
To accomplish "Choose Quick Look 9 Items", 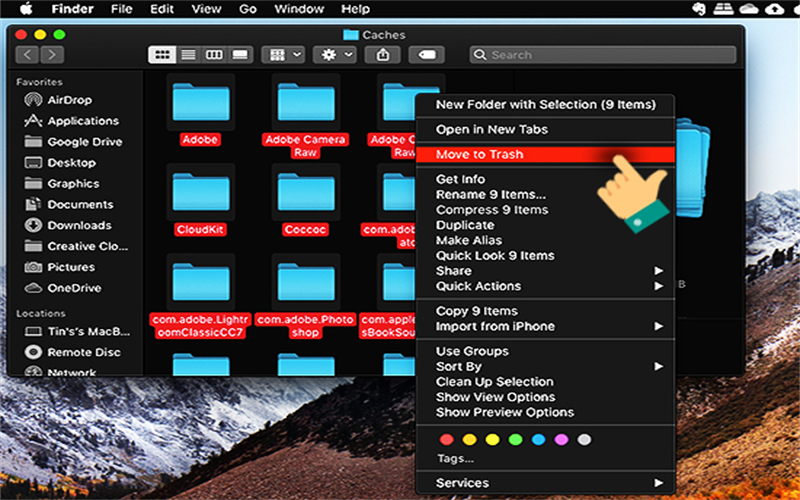I will pos(545,256).
